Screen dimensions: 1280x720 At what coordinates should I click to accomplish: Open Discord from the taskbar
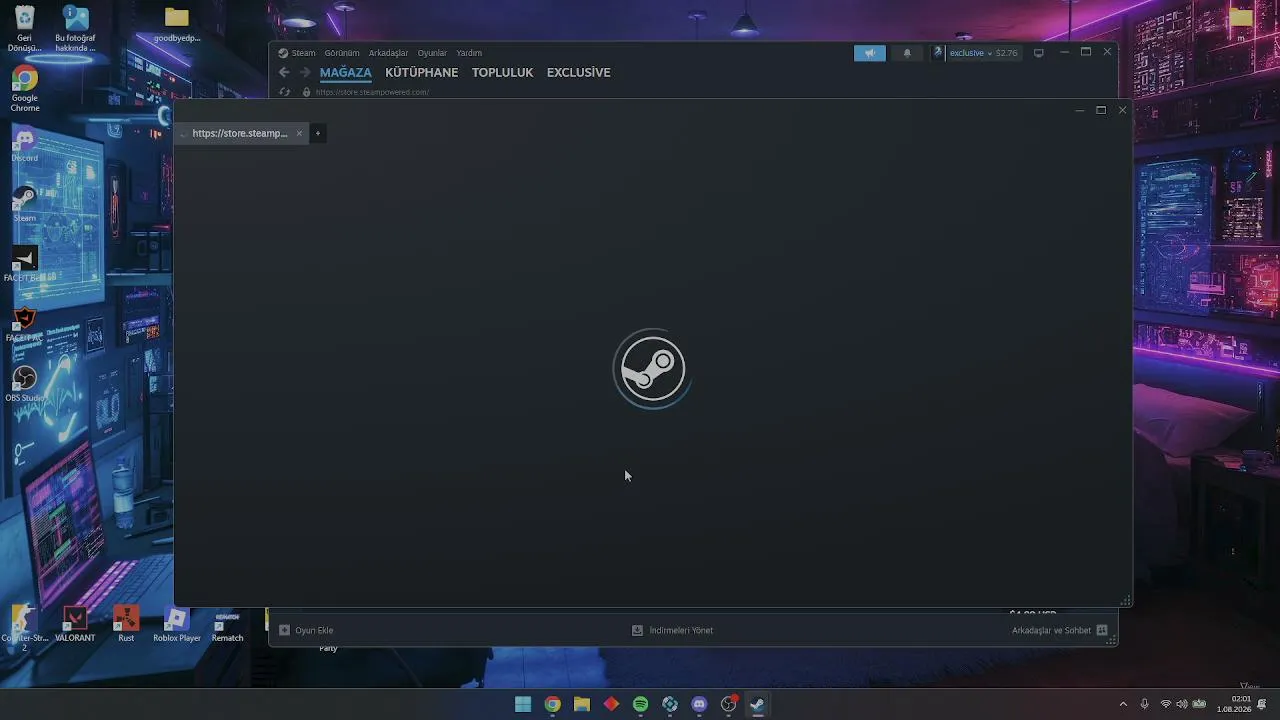699,704
